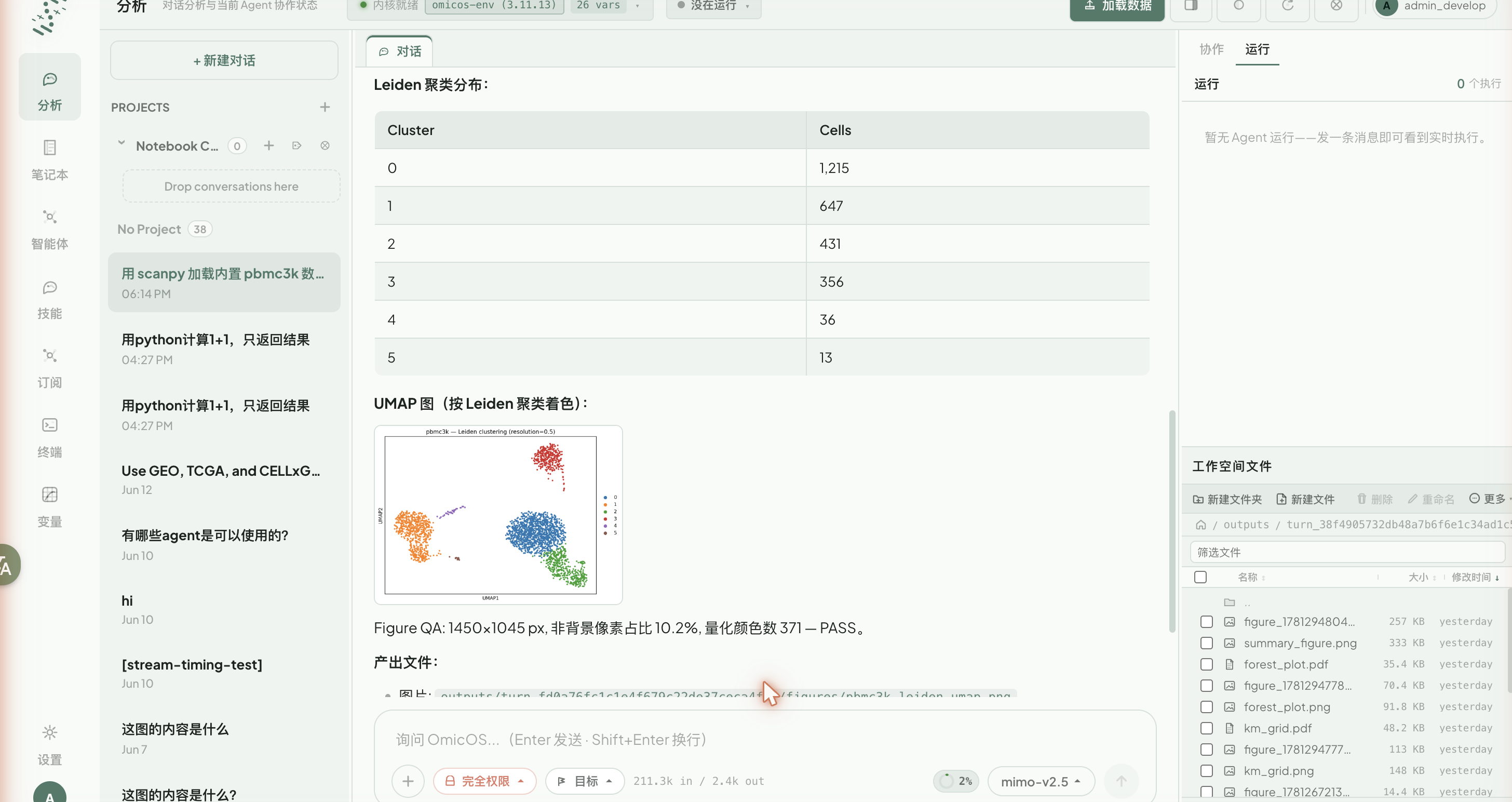
Task: Check the select-all files checkbox in the header
Action: tap(1200, 577)
